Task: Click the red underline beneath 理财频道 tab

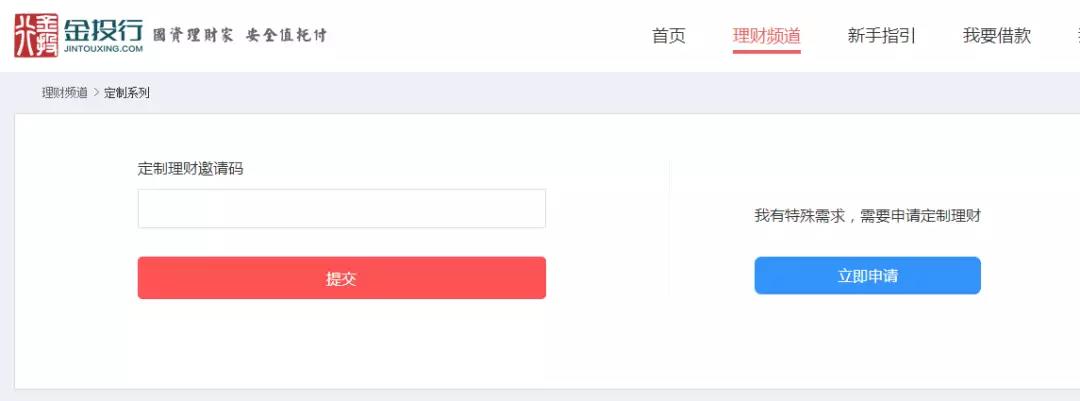Action: click(766, 51)
